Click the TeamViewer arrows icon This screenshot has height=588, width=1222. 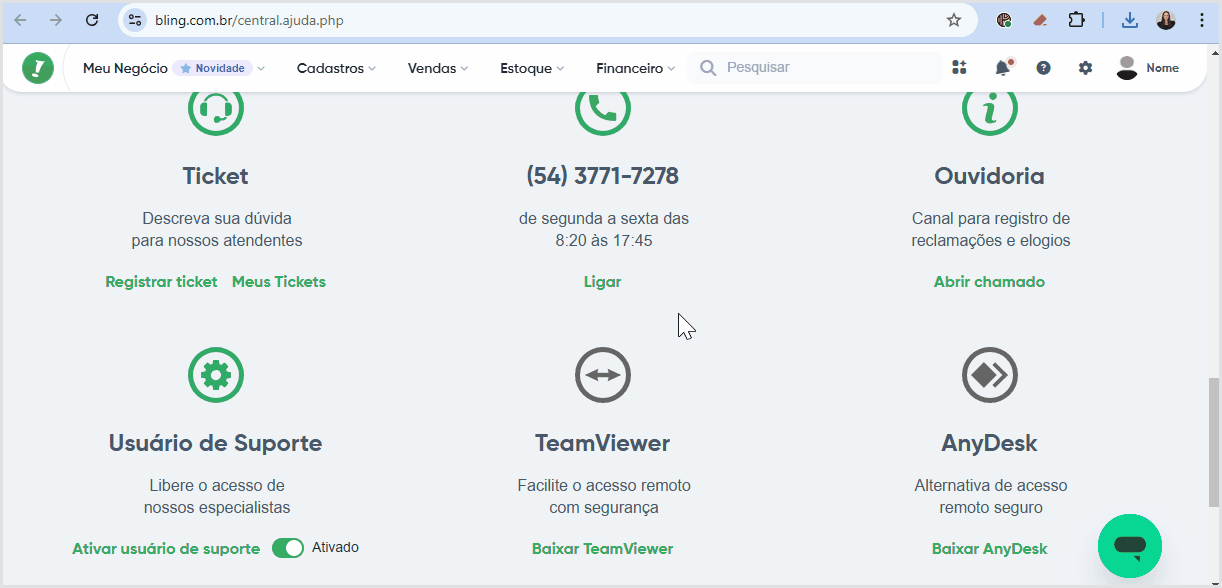point(603,375)
